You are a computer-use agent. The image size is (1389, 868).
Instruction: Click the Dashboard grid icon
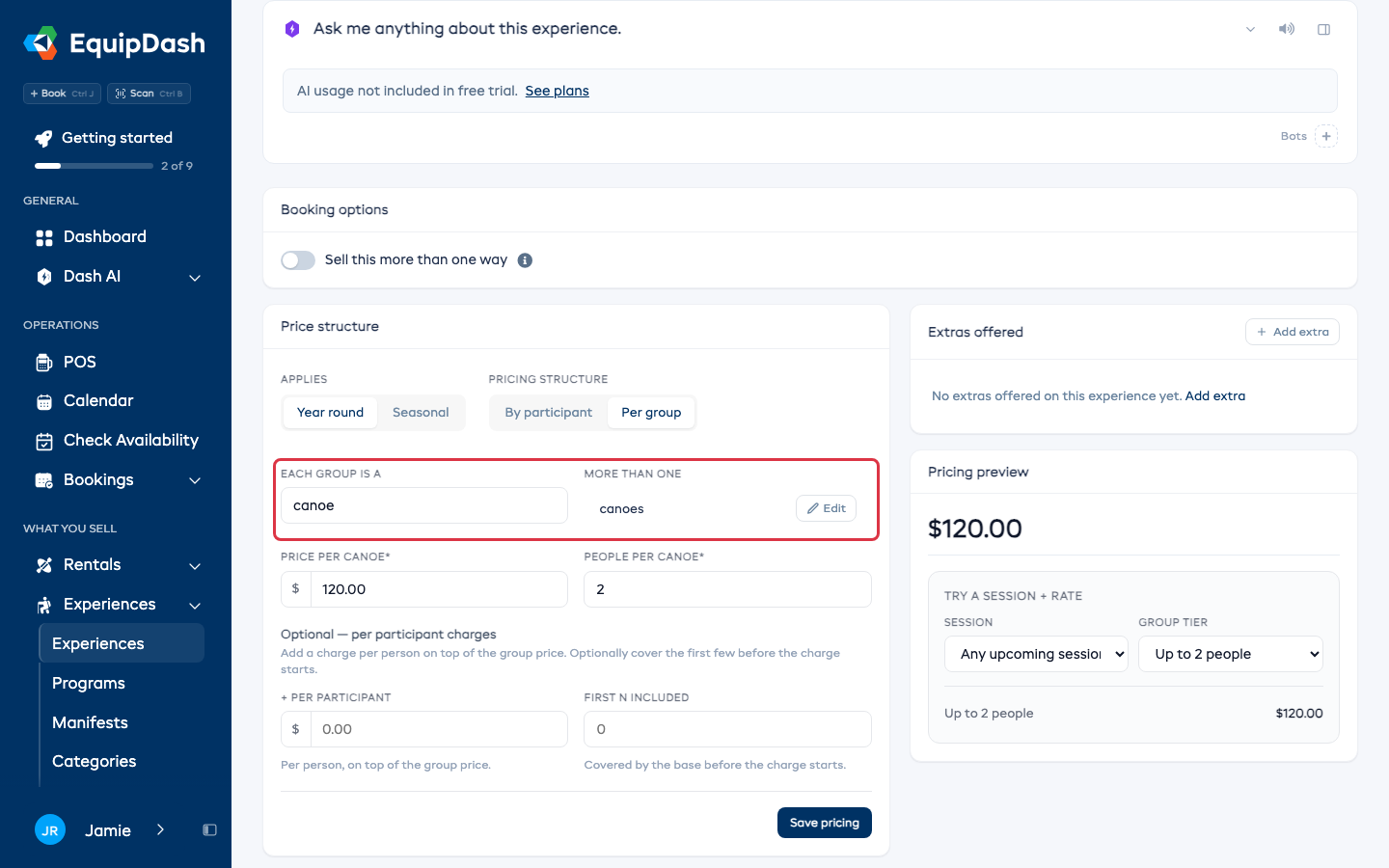pos(44,237)
